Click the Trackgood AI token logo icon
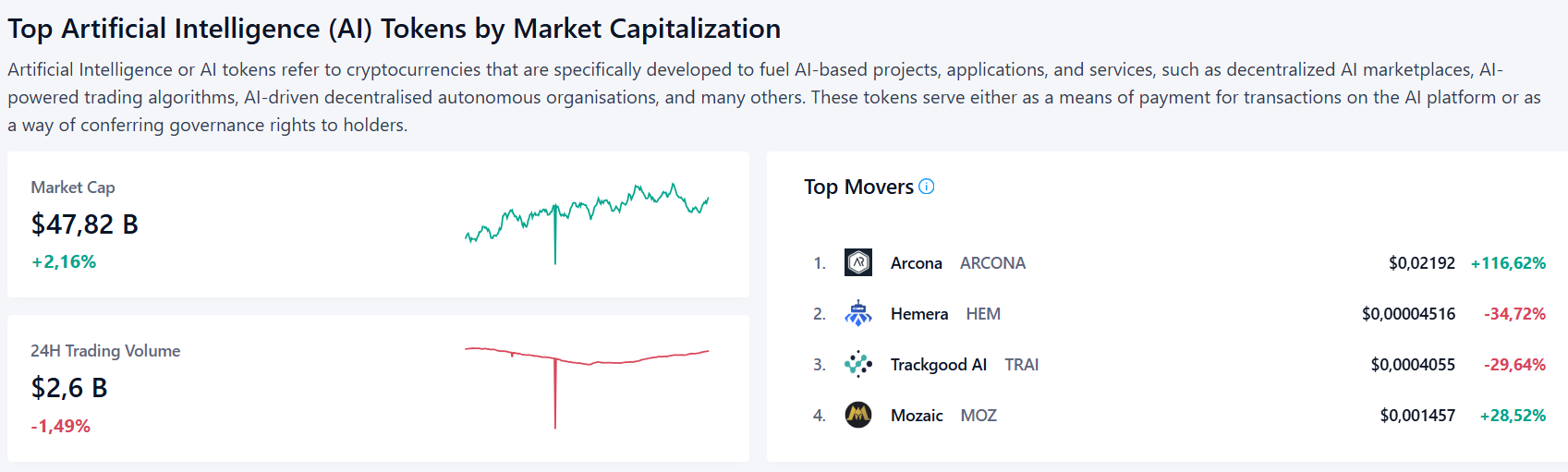The image size is (1568, 472). [858, 365]
